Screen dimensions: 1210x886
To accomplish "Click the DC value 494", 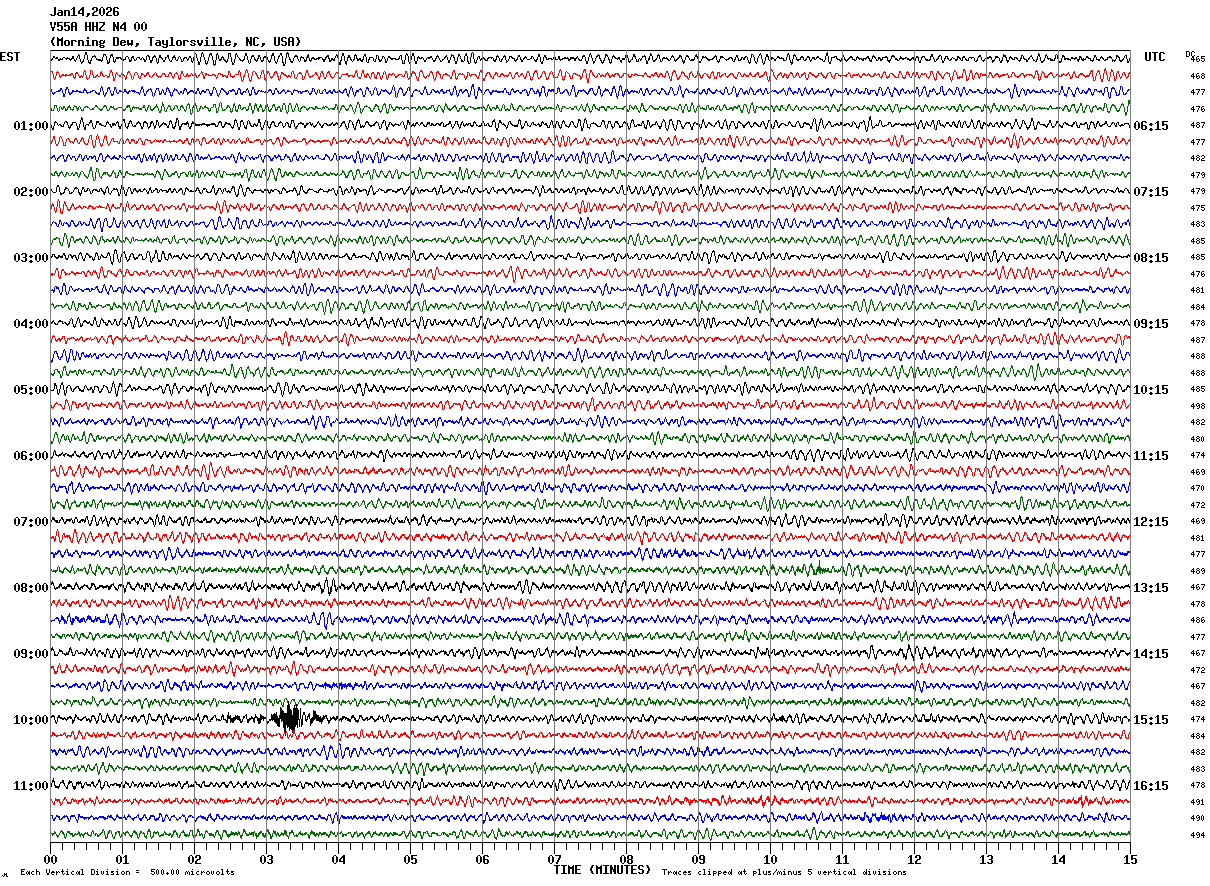I will pos(1197,835).
